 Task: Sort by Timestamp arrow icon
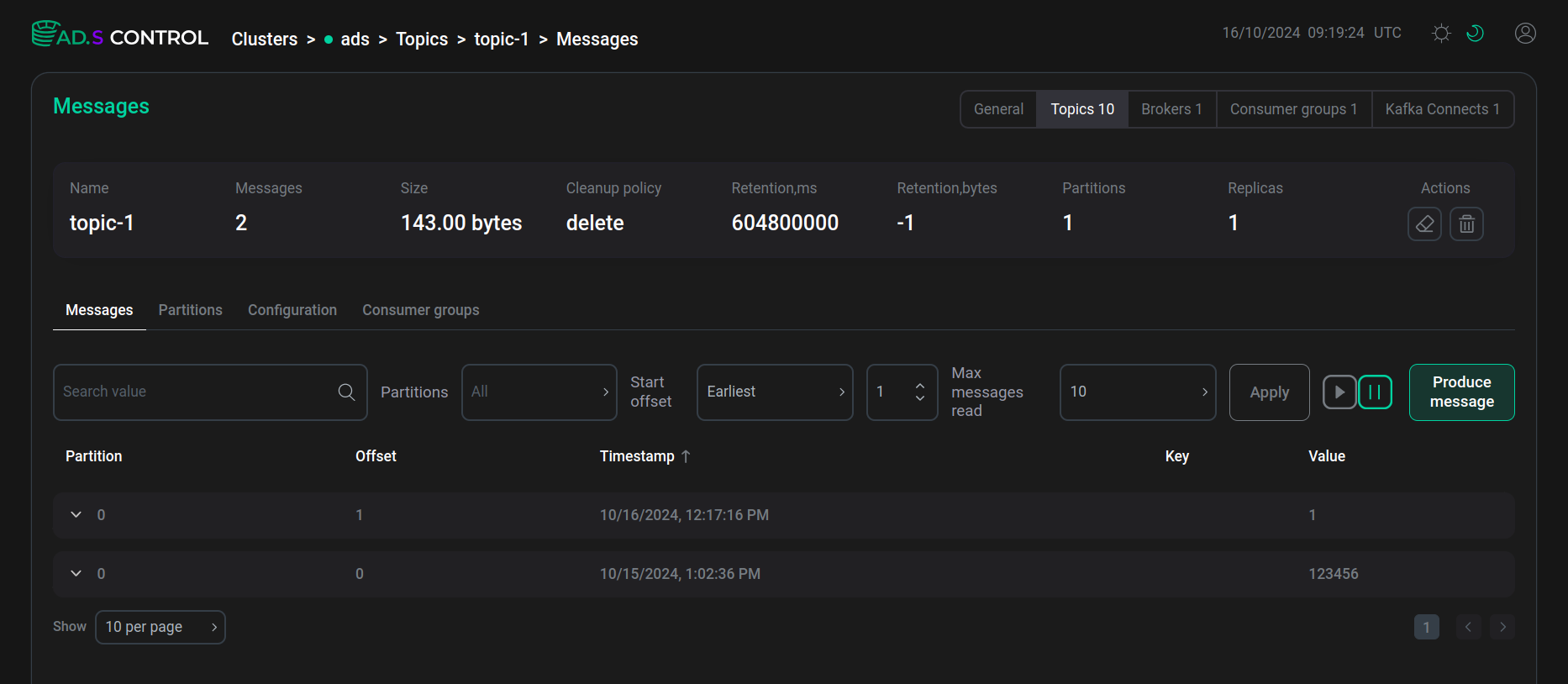tap(686, 456)
